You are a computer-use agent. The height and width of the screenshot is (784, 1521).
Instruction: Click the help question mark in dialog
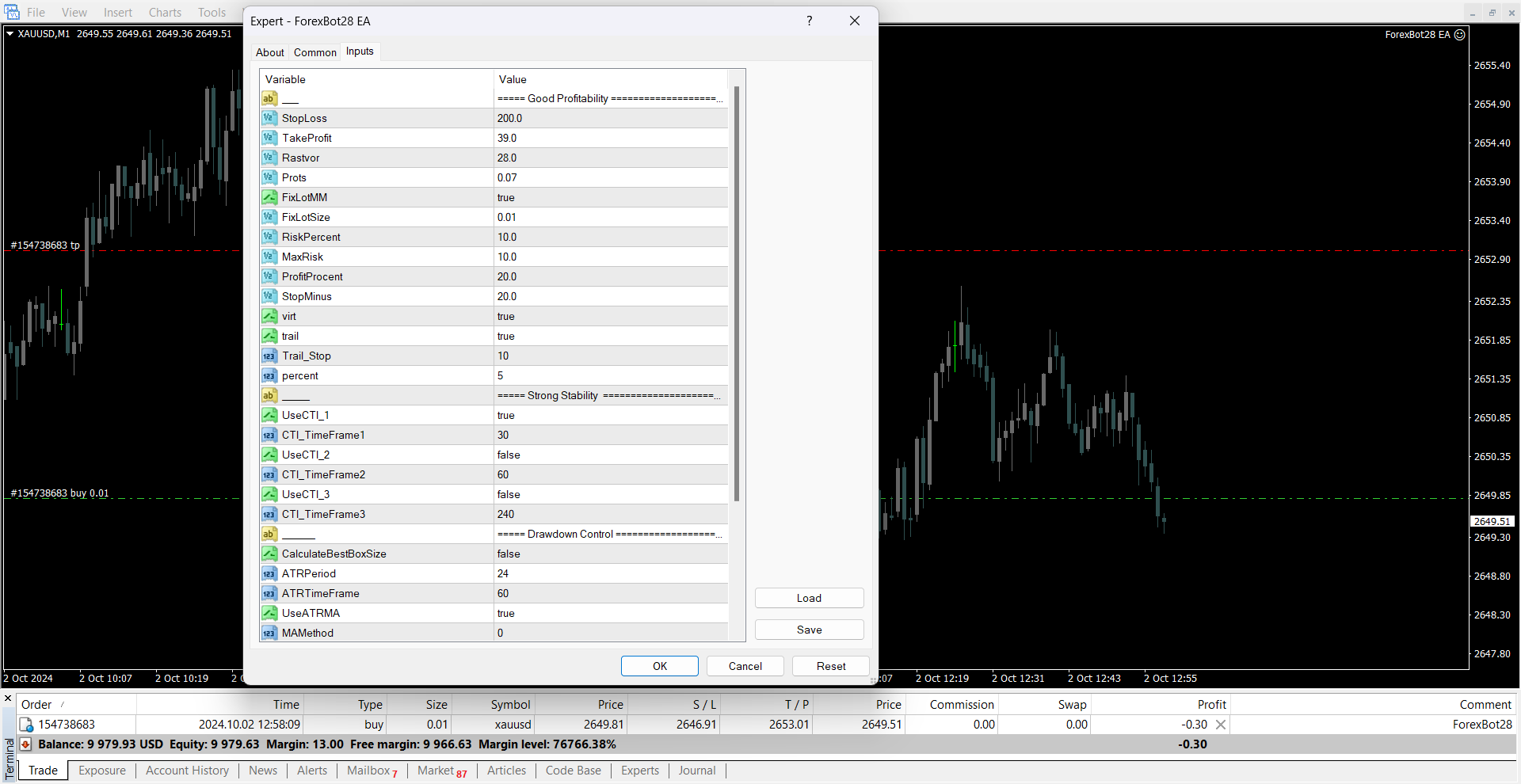point(809,21)
